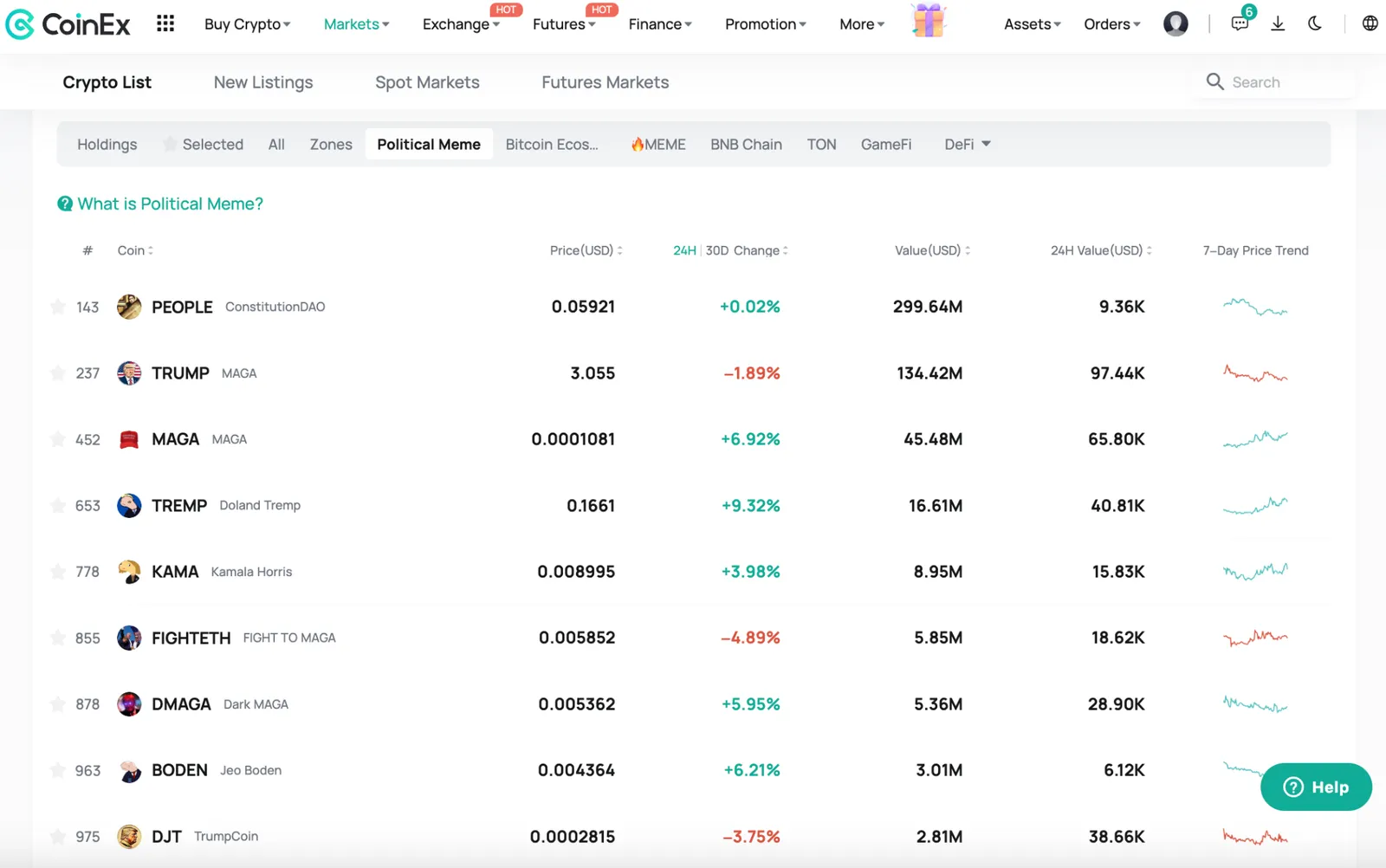The height and width of the screenshot is (868, 1386).
Task: Sort by Coin column header
Action: click(135, 250)
